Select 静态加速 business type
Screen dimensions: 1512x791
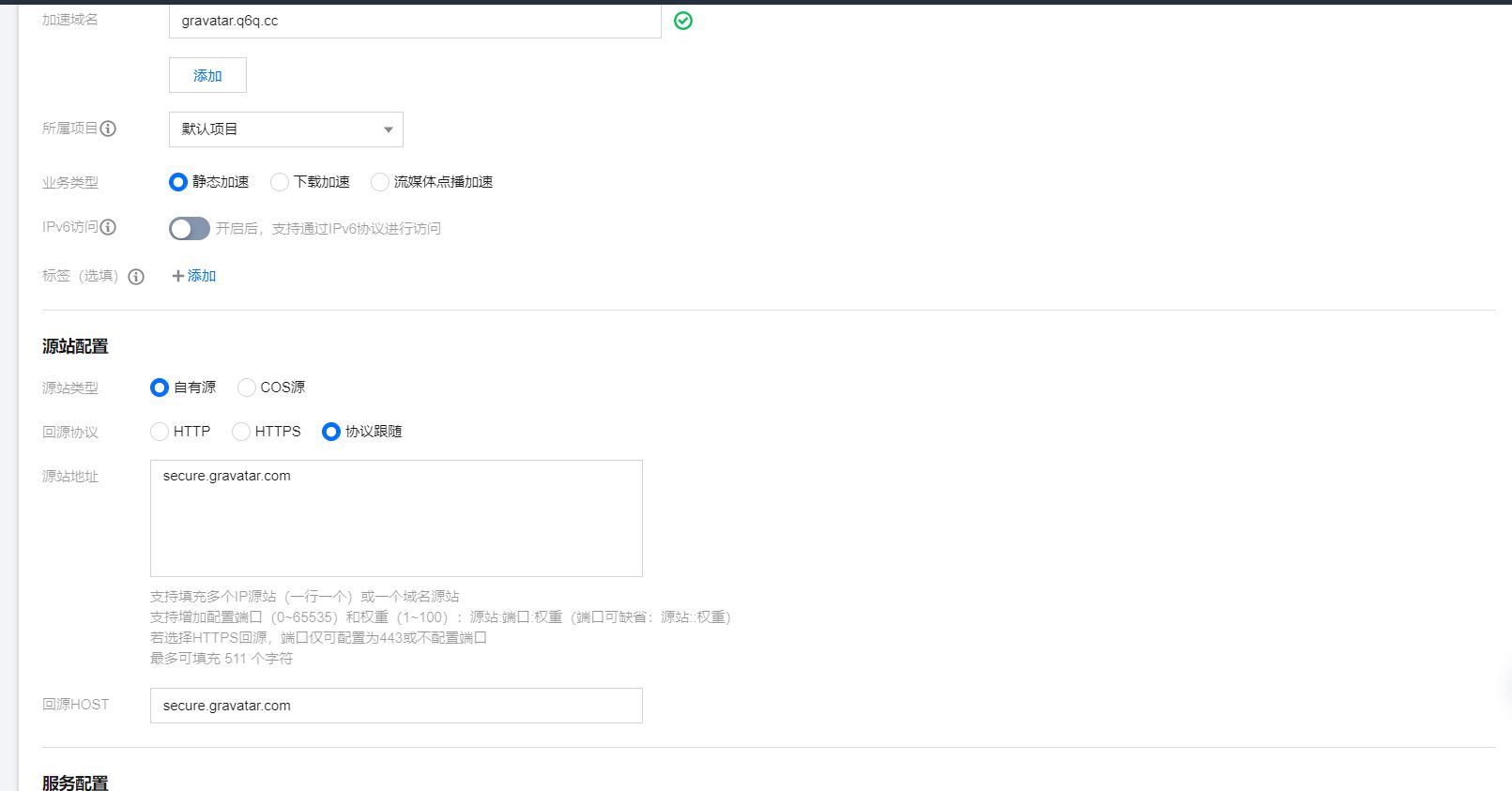178,182
